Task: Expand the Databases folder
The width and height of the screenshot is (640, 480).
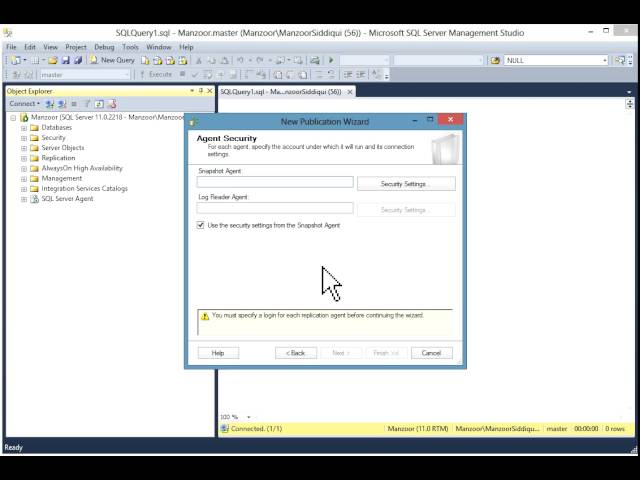Action: [24, 128]
